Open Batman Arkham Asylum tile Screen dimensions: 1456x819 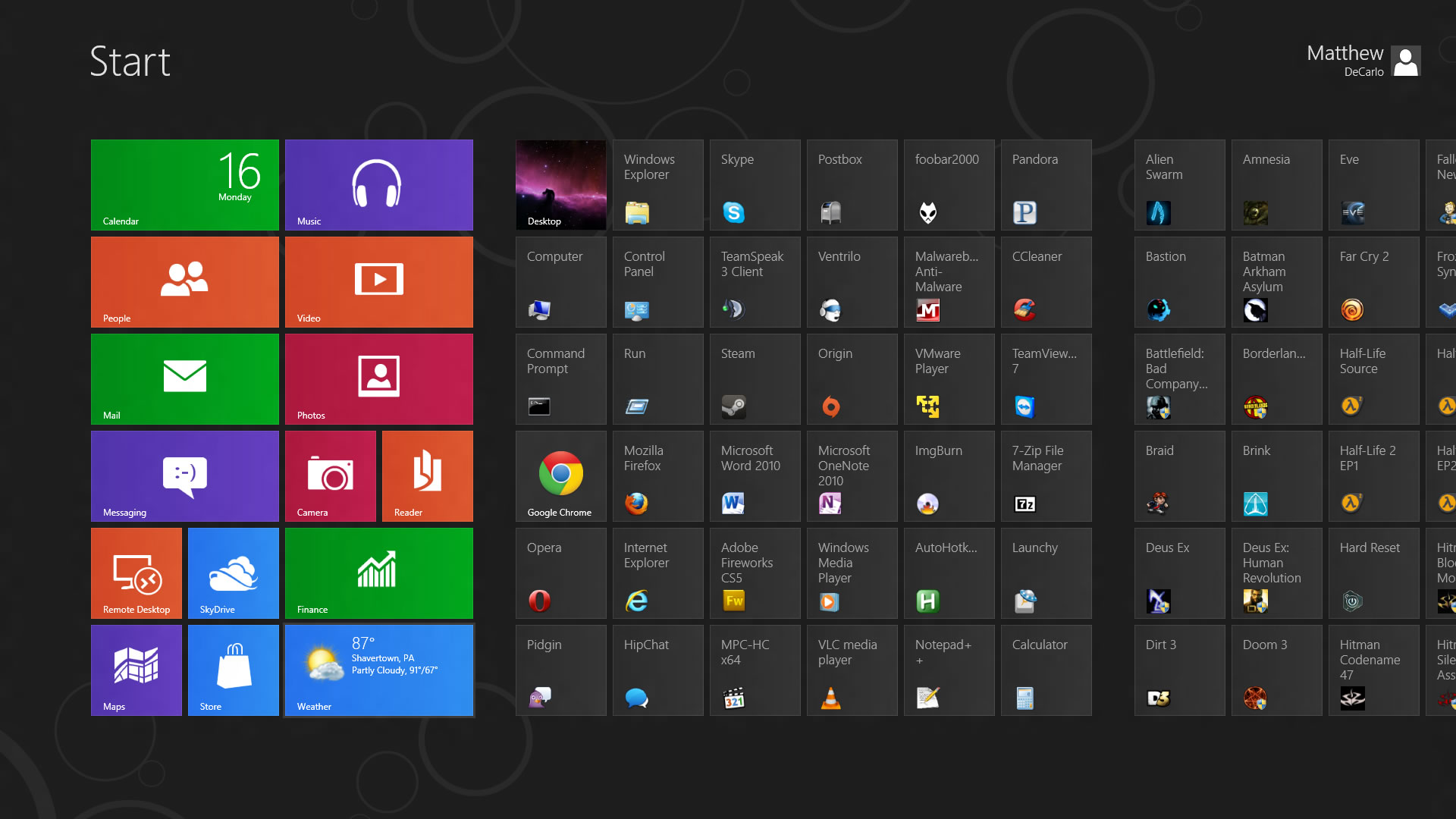1277,282
